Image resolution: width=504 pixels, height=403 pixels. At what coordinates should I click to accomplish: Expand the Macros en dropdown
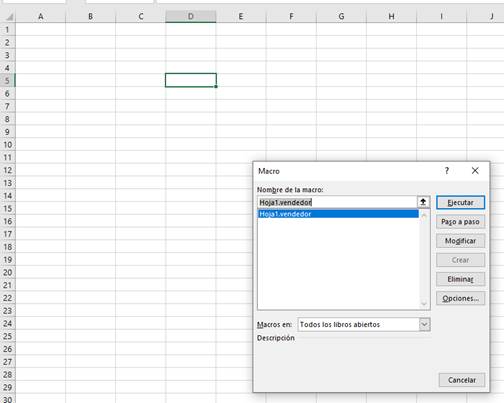pyautogui.click(x=424, y=324)
